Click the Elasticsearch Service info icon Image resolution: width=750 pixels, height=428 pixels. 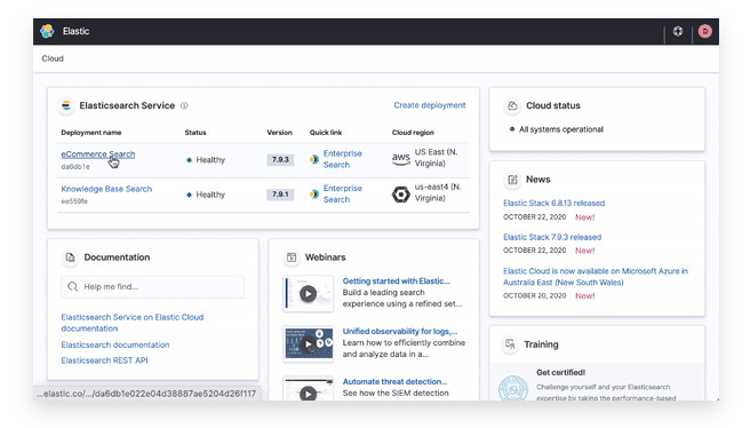(x=184, y=106)
